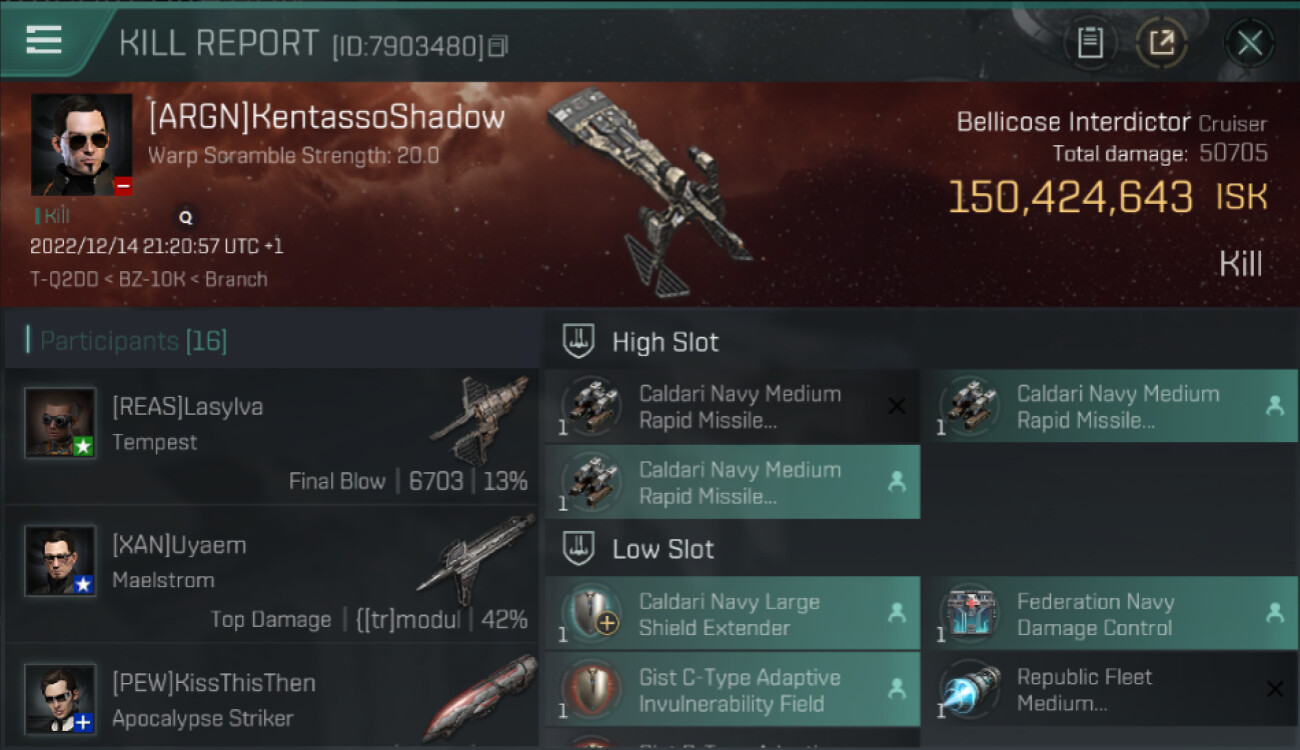Click the T-Q2DD < BZ-10K < Branch location link
1300x750 pixels.
149,279
